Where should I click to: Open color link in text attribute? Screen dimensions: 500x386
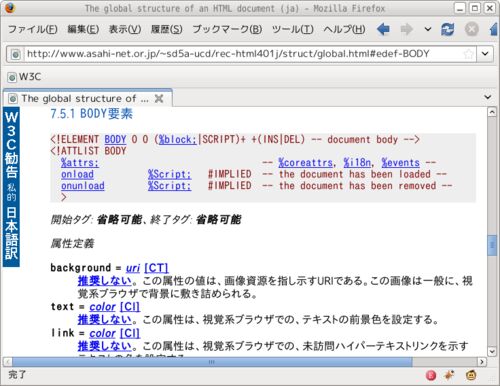point(102,307)
